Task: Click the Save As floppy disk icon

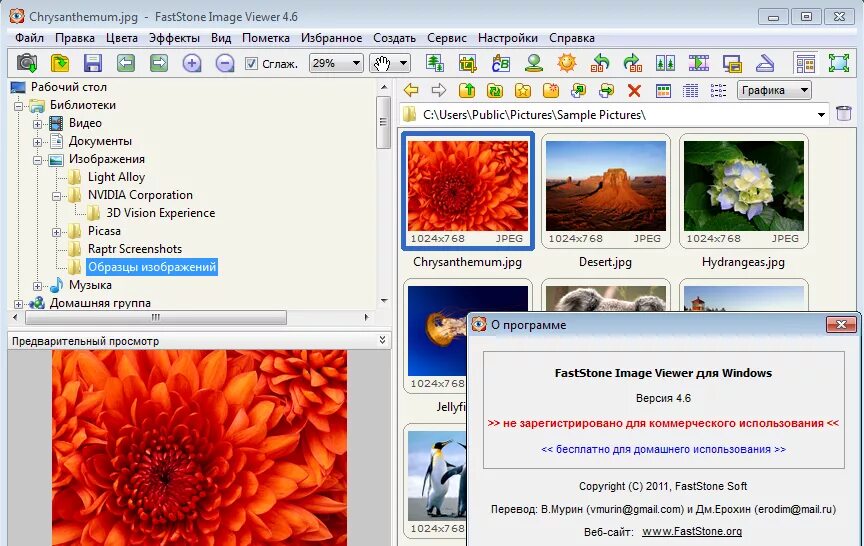Action: (93, 63)
